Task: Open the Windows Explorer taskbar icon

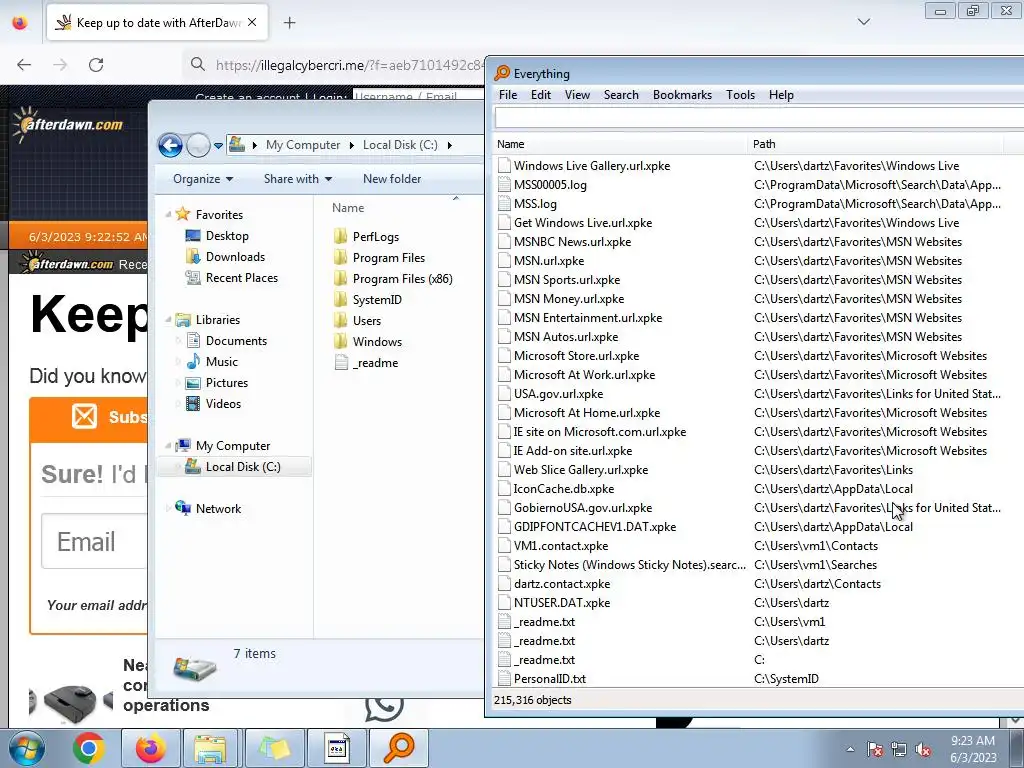Action: coord(210,748)
